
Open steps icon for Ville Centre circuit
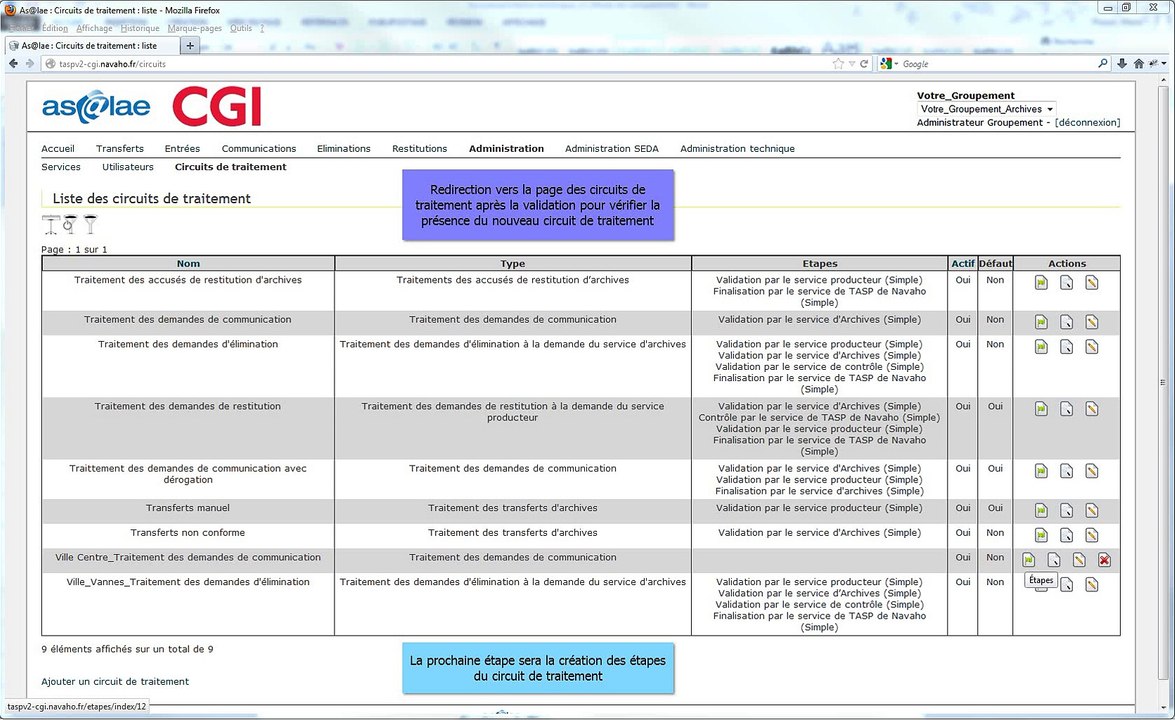coord(1028,560)
